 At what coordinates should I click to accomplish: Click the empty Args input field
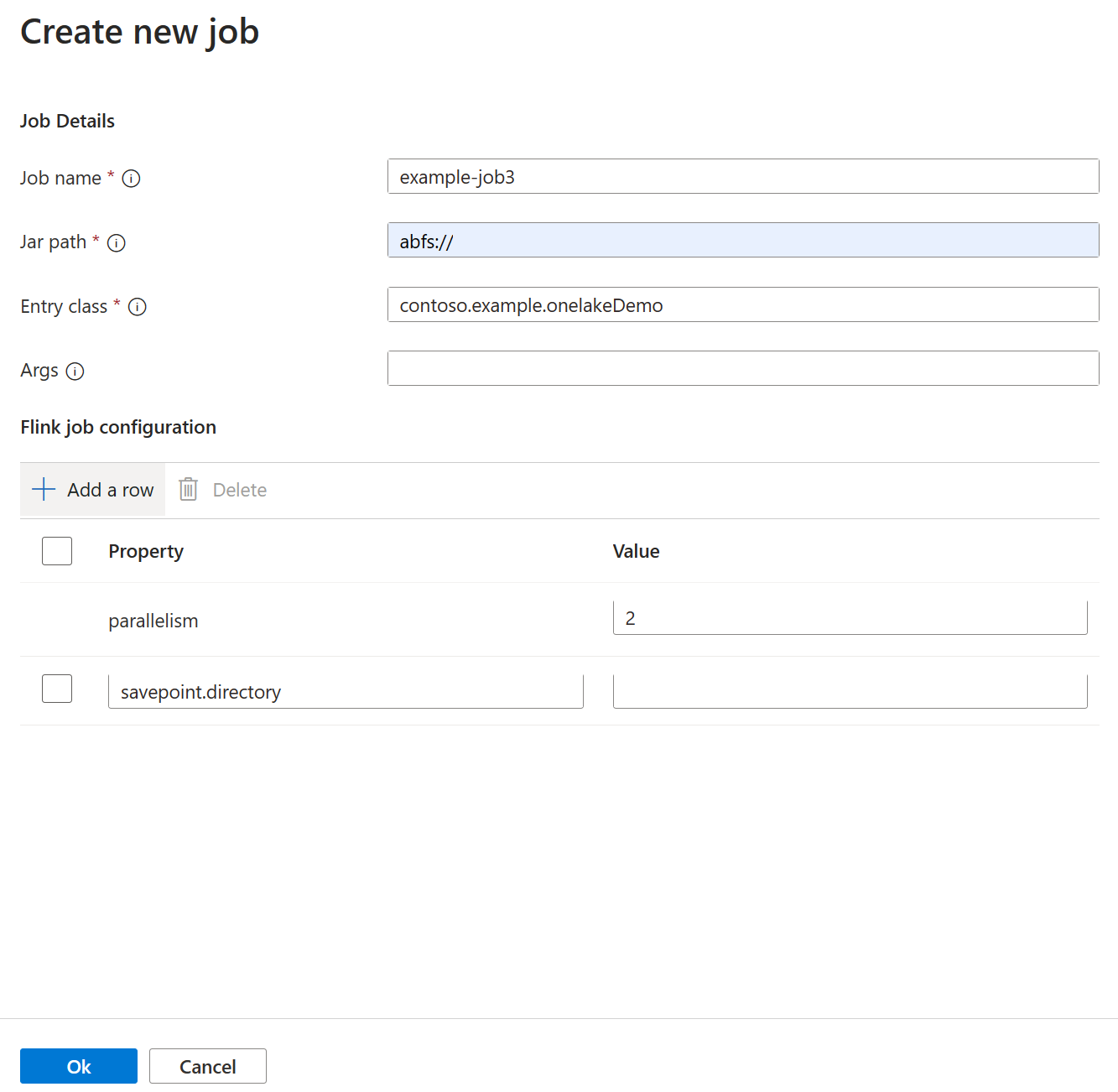pos(742,369)
